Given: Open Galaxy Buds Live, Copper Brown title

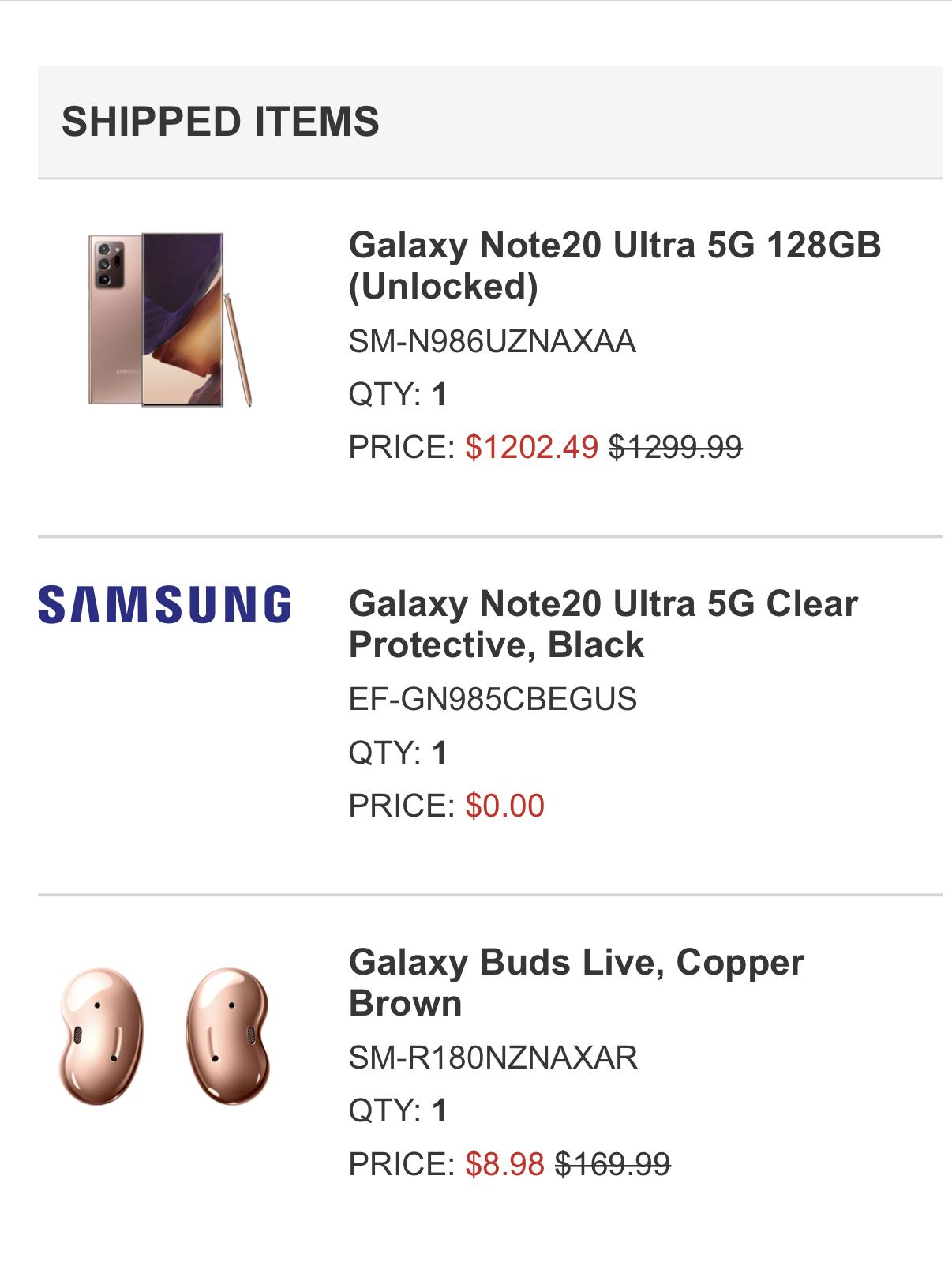Looking at the screenshot, I should (x=576, y=982).
